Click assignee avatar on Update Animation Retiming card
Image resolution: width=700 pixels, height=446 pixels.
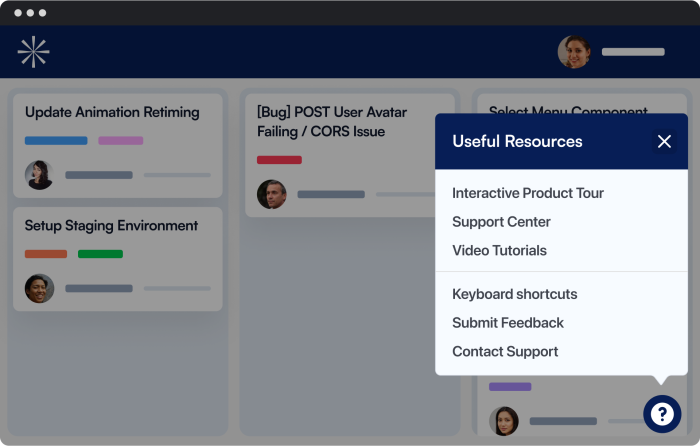coord(39,175)
